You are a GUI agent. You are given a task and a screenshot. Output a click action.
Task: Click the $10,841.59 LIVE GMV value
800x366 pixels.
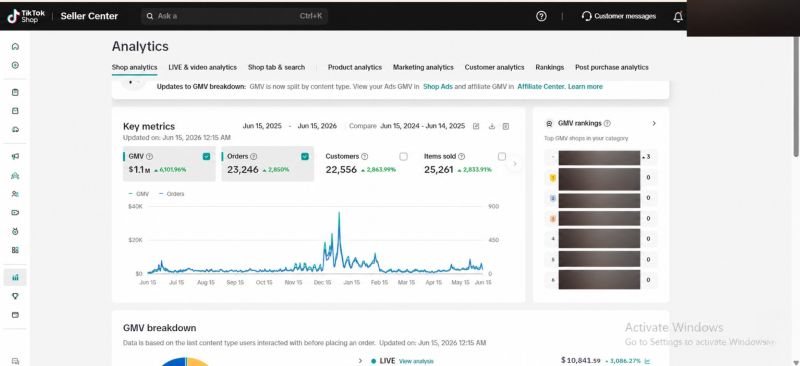(581, 360)
